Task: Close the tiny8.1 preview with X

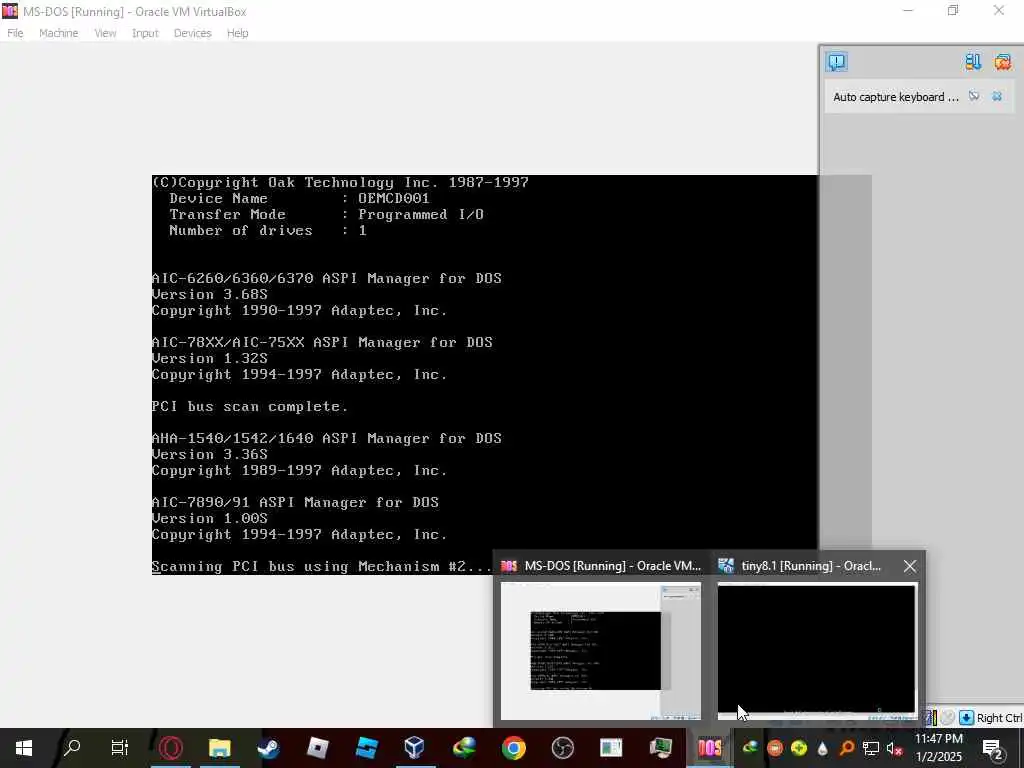Action: (910, 566)
